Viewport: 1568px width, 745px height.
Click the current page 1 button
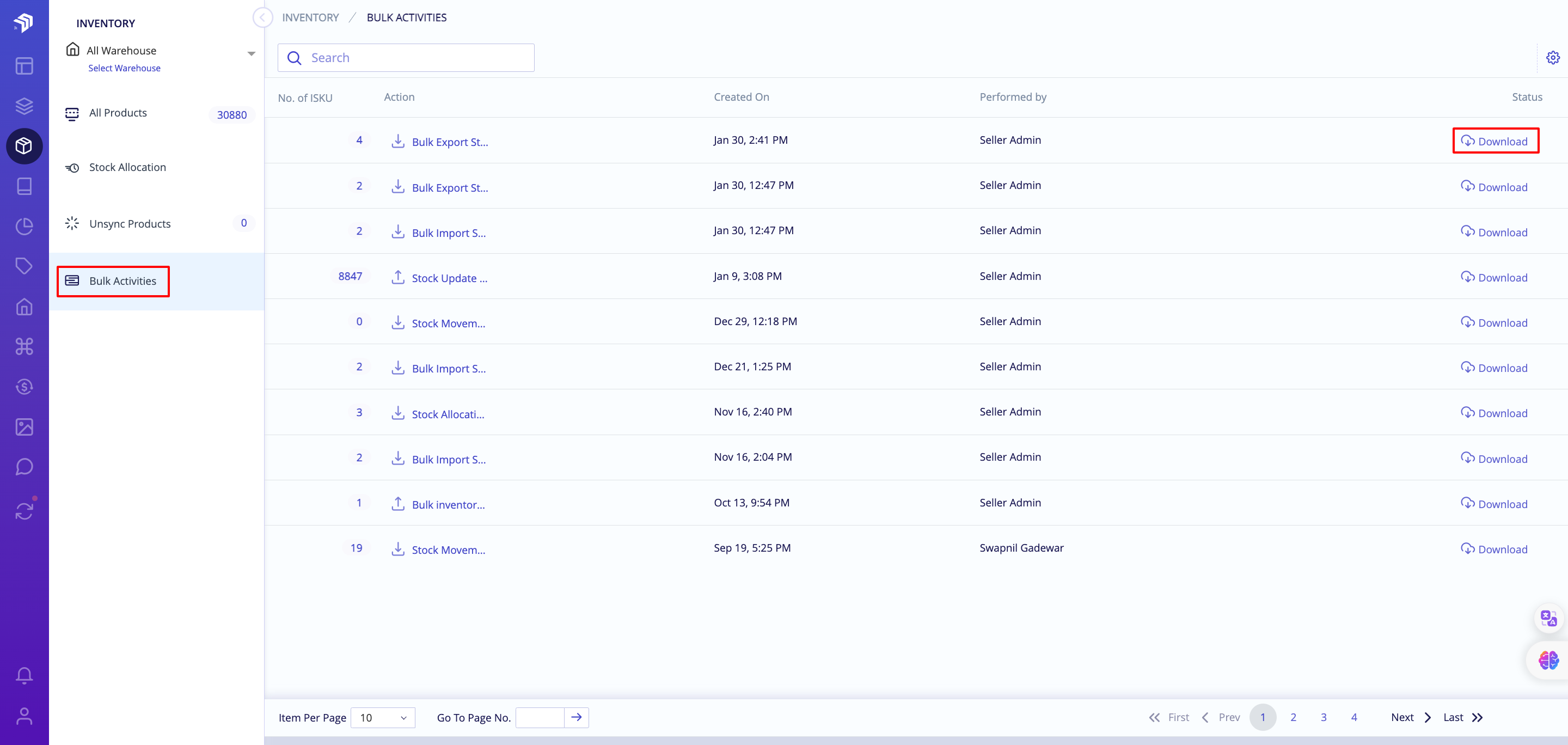click(x=1263, y=717)
